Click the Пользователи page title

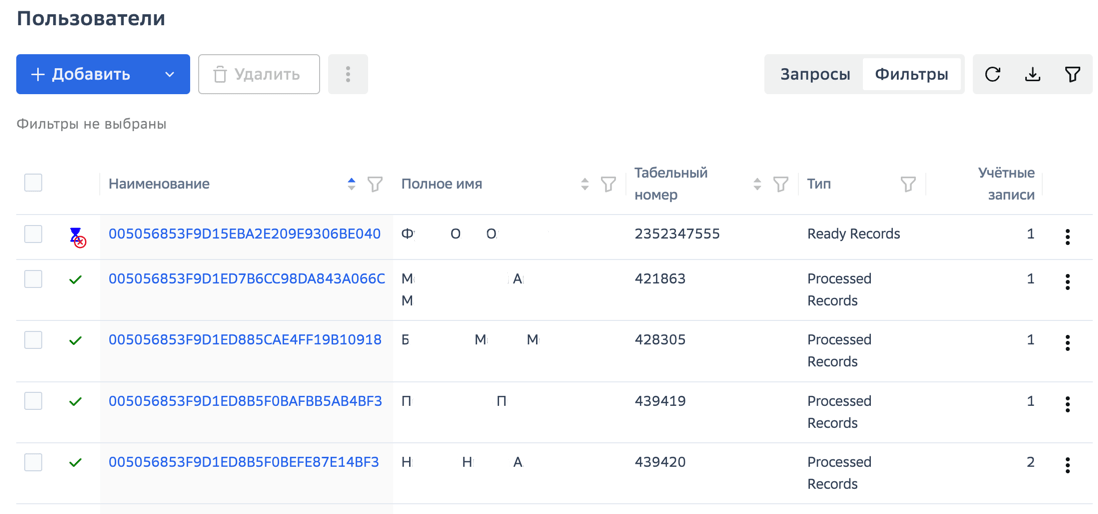91,18
